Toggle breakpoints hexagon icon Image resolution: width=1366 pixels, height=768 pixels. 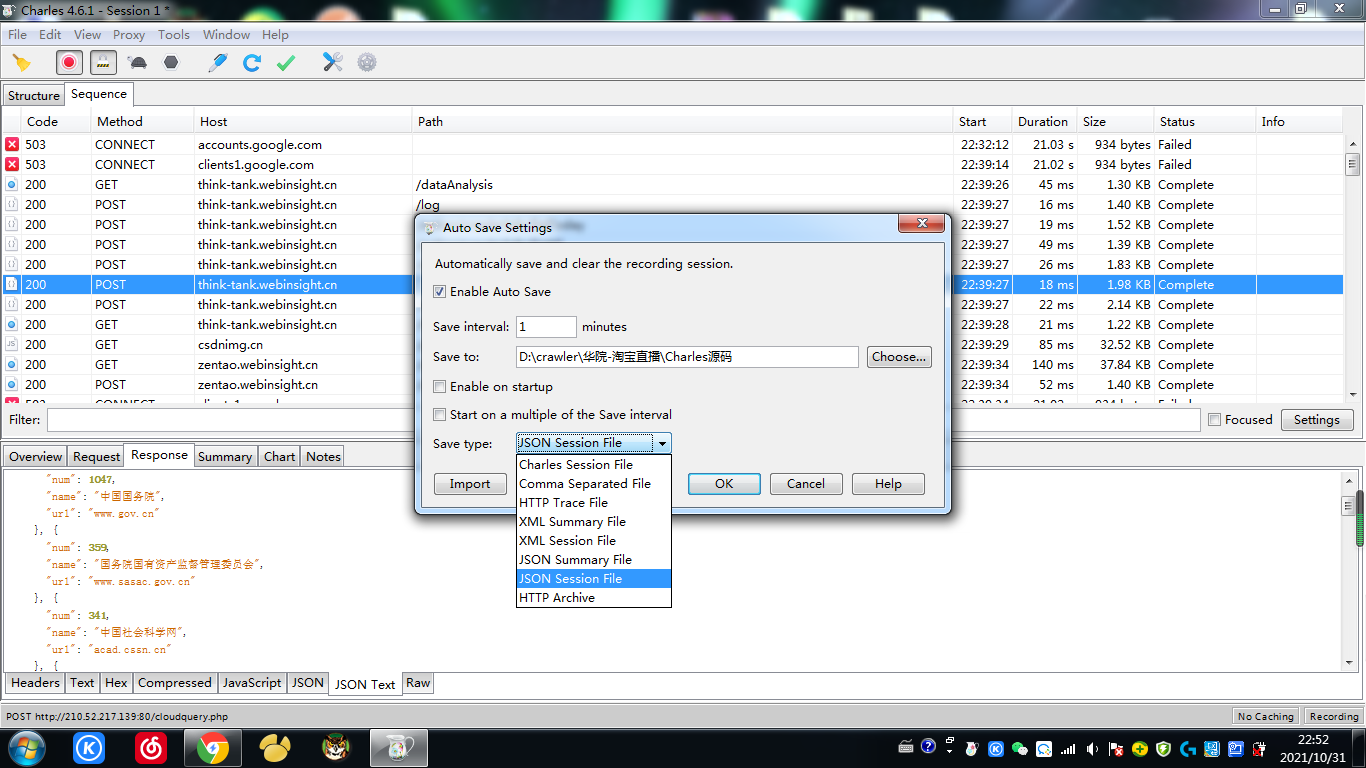click(x=171, y=63)
